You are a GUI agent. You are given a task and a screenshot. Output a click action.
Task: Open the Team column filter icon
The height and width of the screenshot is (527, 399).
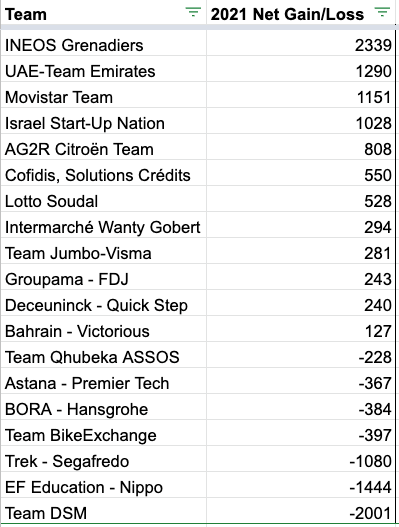[193, 12]
